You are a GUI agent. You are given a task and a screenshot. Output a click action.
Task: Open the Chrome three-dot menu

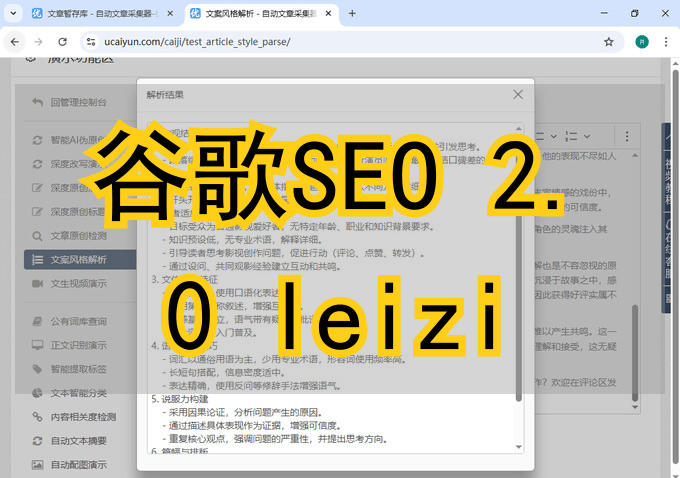pyautogui.click(x=666, y=42)
